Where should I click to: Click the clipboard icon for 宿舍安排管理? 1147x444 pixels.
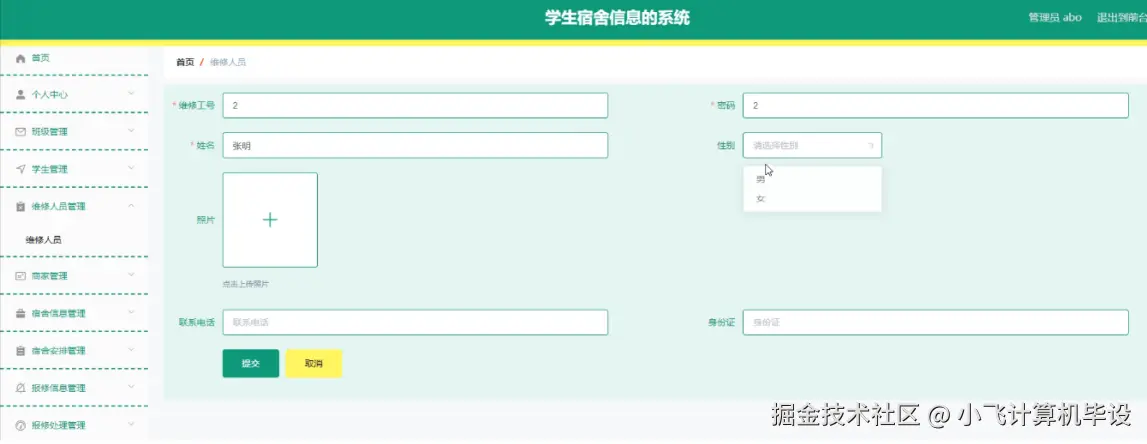(20, 350)
